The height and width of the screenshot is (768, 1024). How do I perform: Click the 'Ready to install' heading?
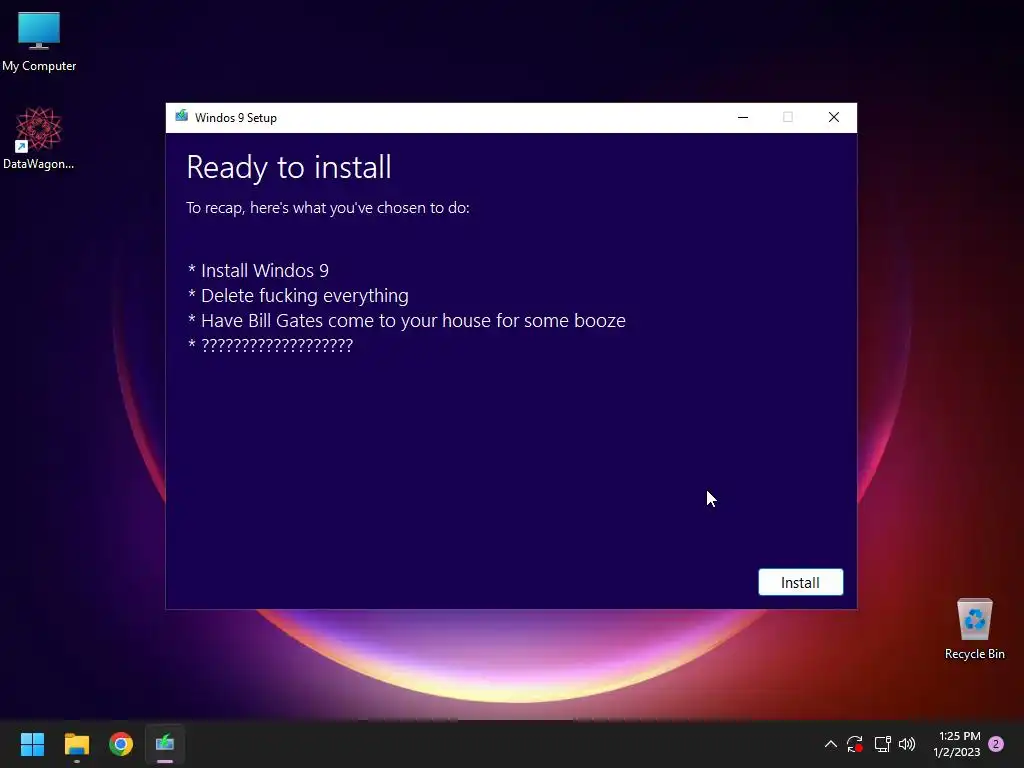[x=289, y=167]
